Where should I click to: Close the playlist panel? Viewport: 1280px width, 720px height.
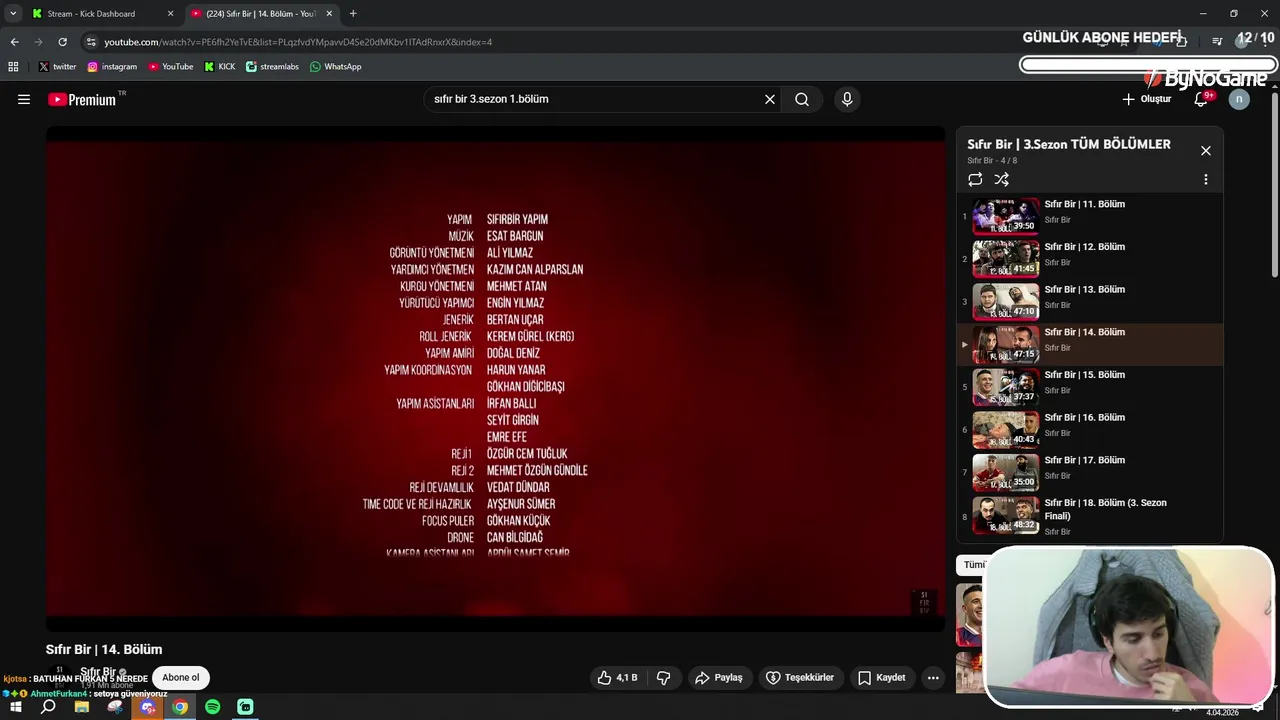tap(1205, 150)
